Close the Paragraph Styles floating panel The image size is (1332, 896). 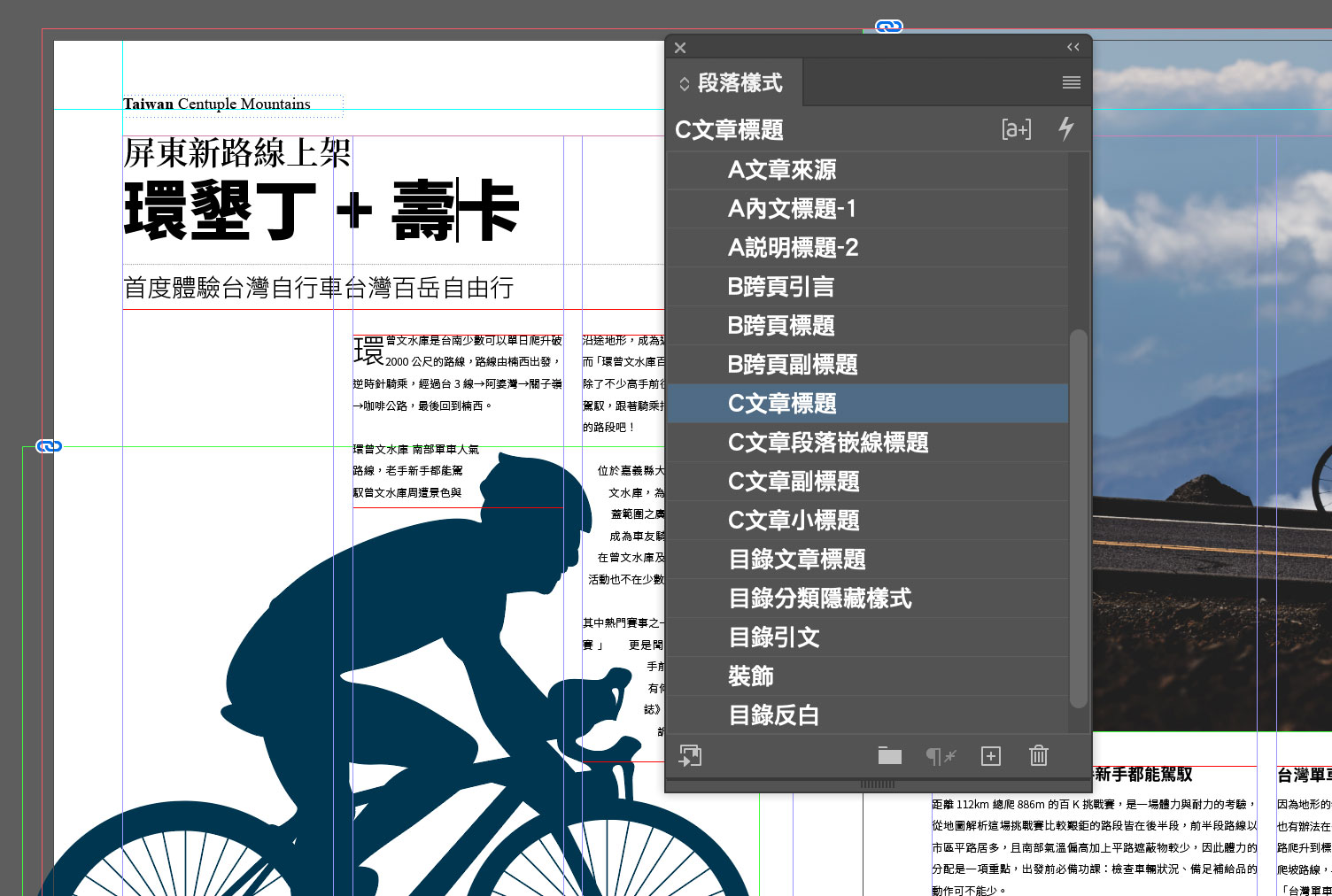(x=680, y=48)
